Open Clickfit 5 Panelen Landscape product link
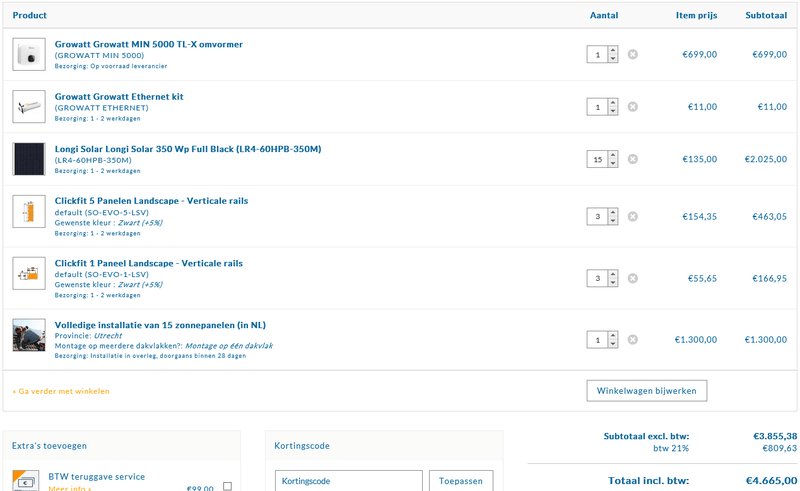Image resolution: width=800 pixels, height=491 pixels. click(x=151, y=201)
